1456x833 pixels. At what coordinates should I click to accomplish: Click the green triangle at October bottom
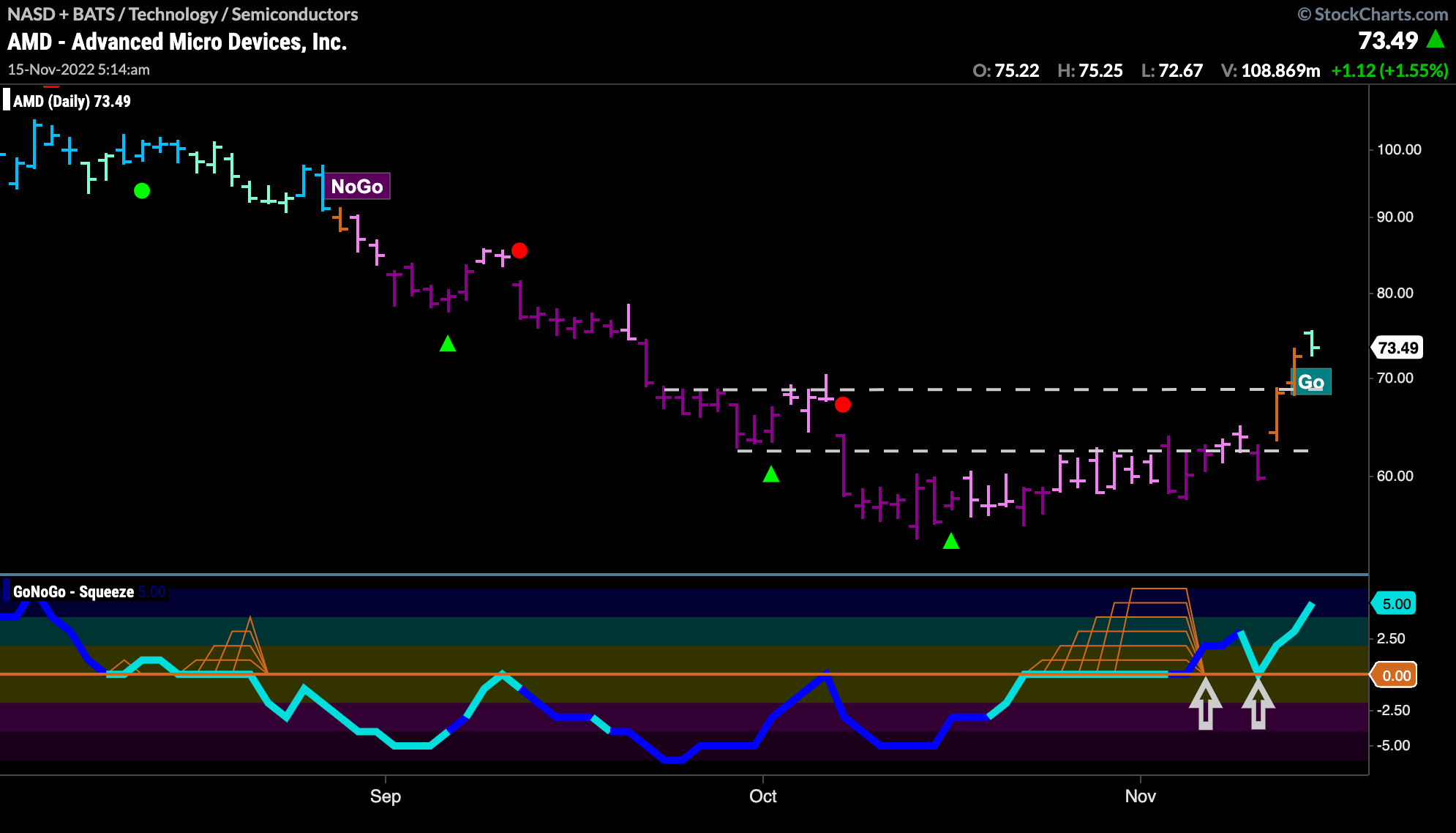[x=951, y=541]
